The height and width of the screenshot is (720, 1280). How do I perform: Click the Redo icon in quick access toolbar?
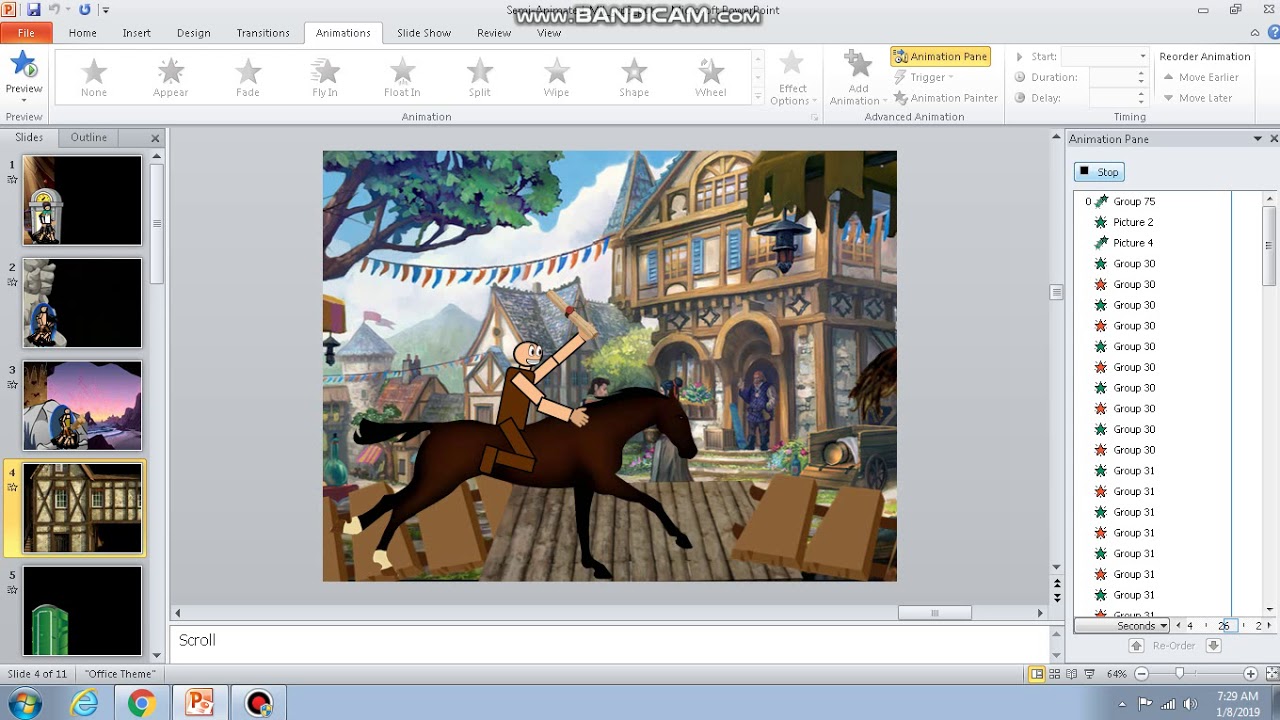click(84, 10)
